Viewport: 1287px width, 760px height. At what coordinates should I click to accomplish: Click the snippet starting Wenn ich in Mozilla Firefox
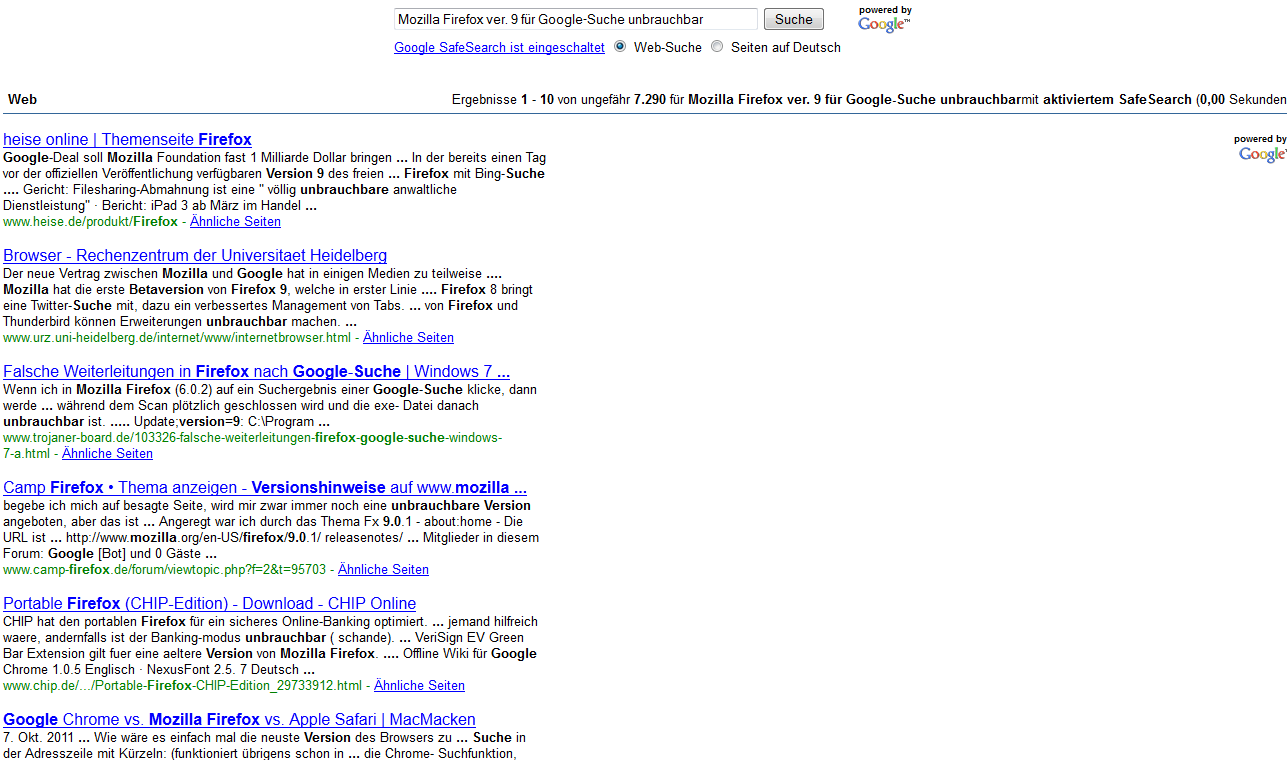270,405
